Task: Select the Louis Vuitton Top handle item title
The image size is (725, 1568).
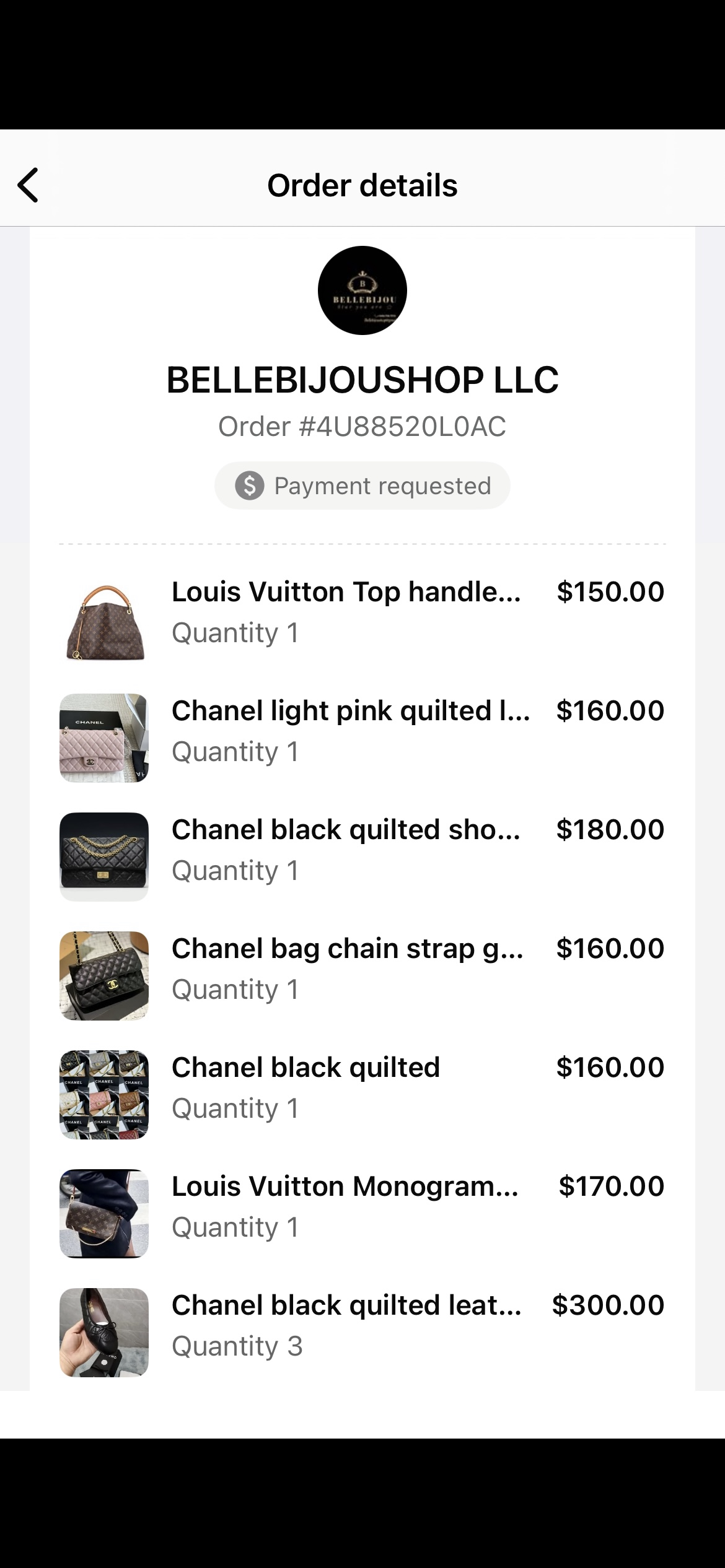Action: [x=346, y=592]
